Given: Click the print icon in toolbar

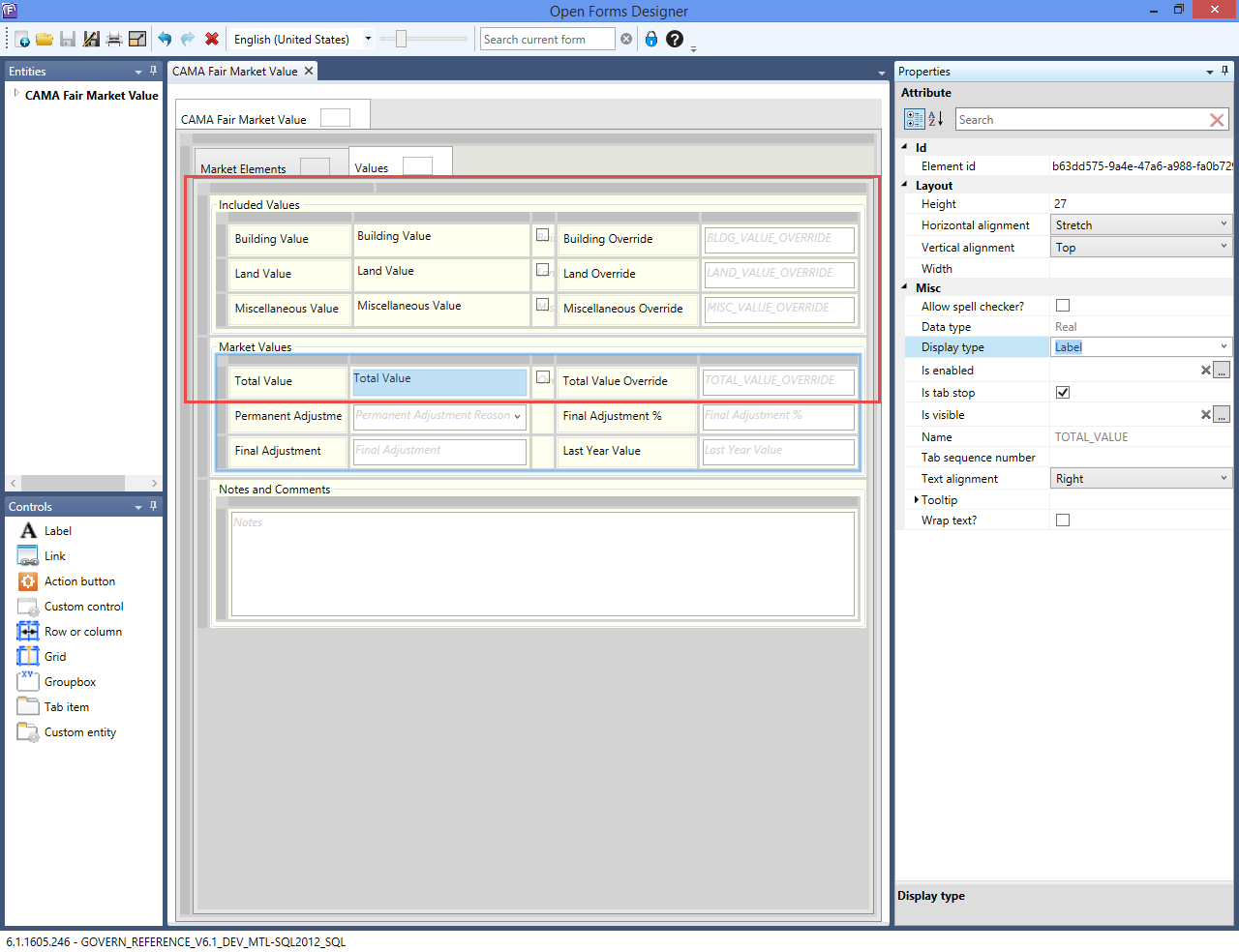Looking at the screenshot, I should pos(114,40).
